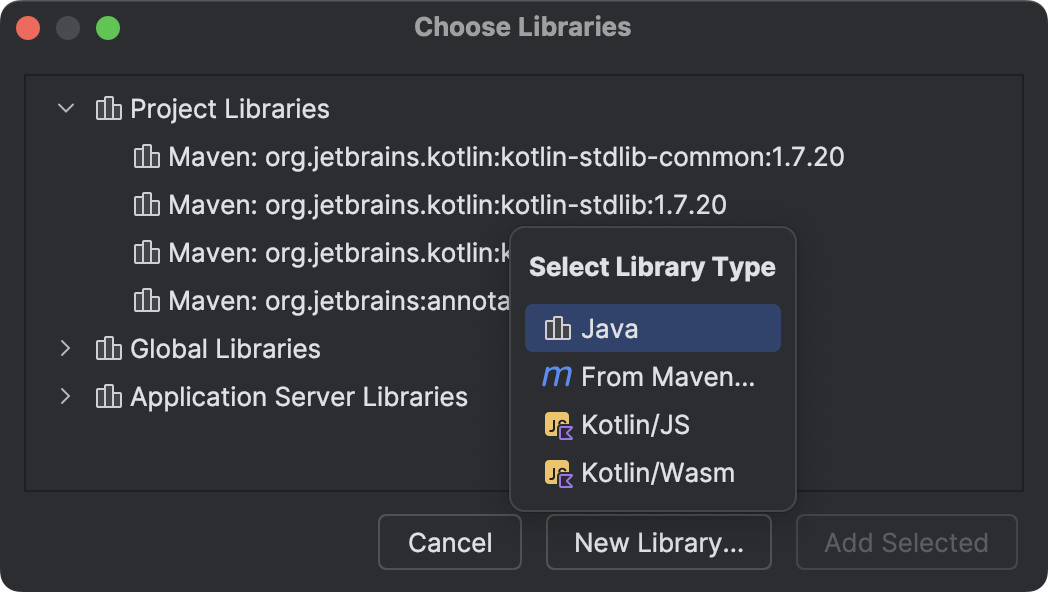This screenshot has height=592, width=1048.
Task: Expand the Application Server Libraries node
Action: [x=65, y=397]
